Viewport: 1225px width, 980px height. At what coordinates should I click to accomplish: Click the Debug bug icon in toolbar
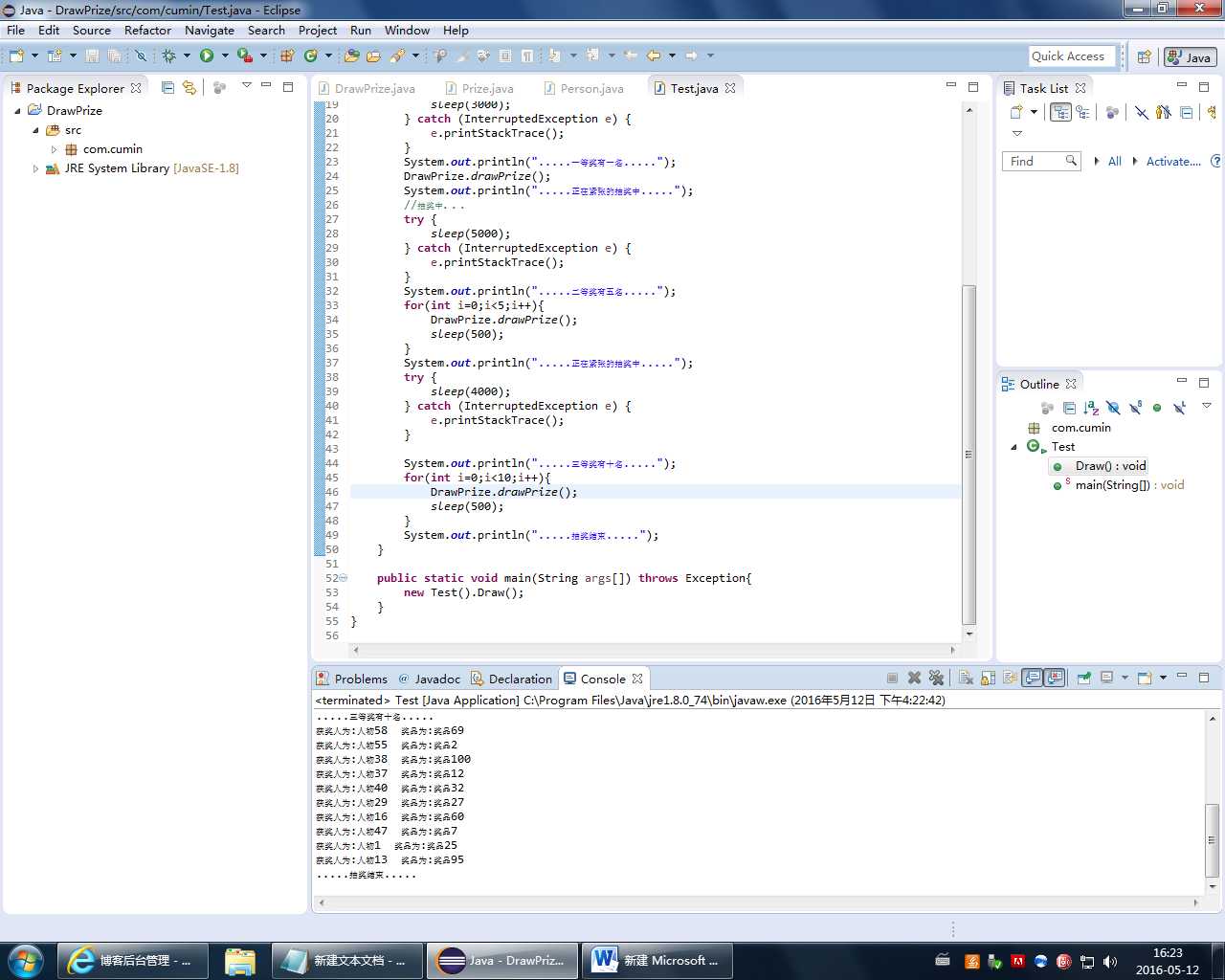tap(168, 56)
